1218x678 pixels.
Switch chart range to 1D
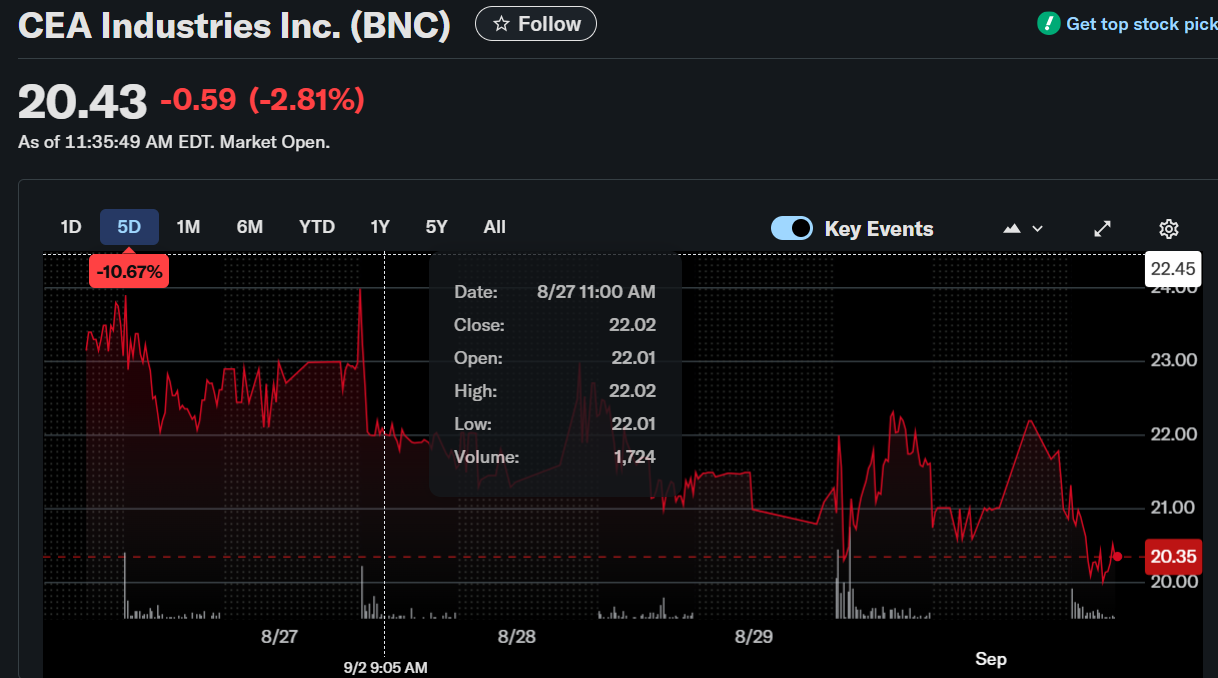[70, 227]
